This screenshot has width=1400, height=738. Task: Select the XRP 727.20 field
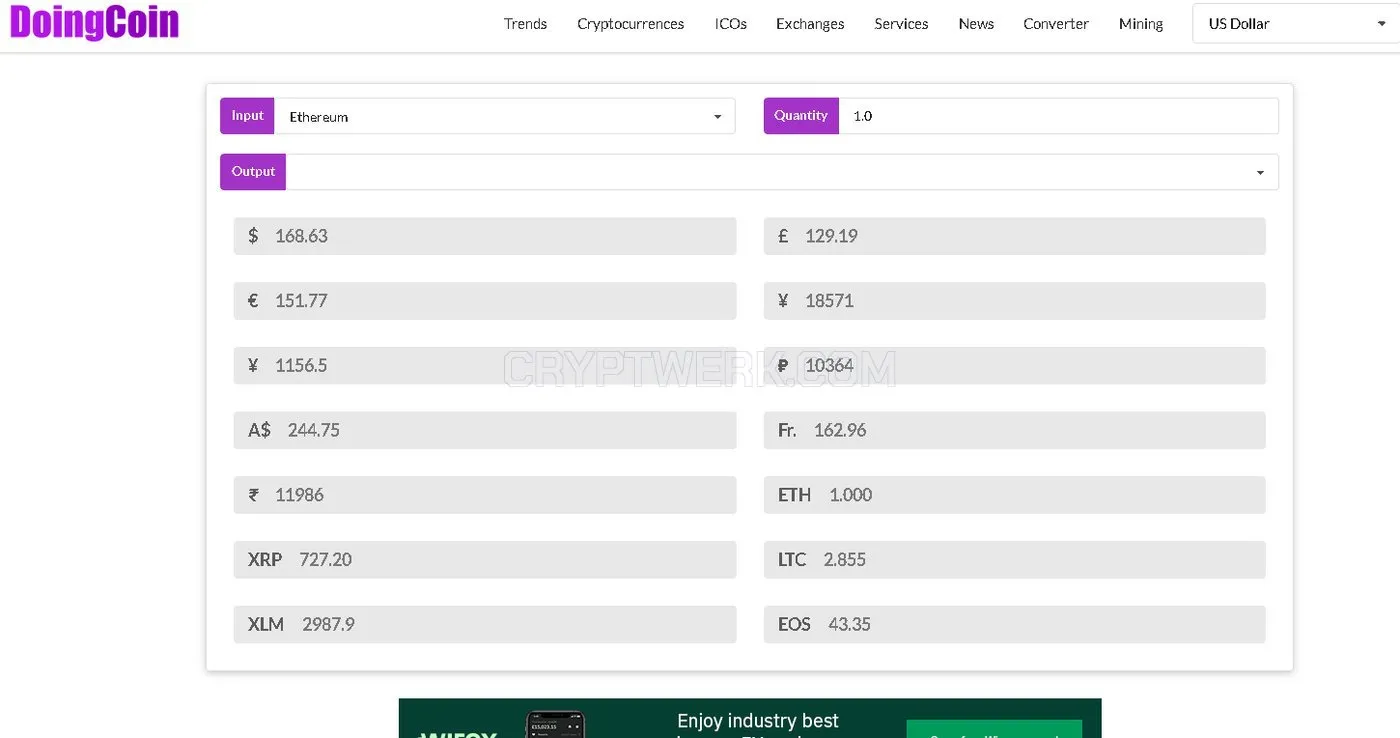point(485,559)
